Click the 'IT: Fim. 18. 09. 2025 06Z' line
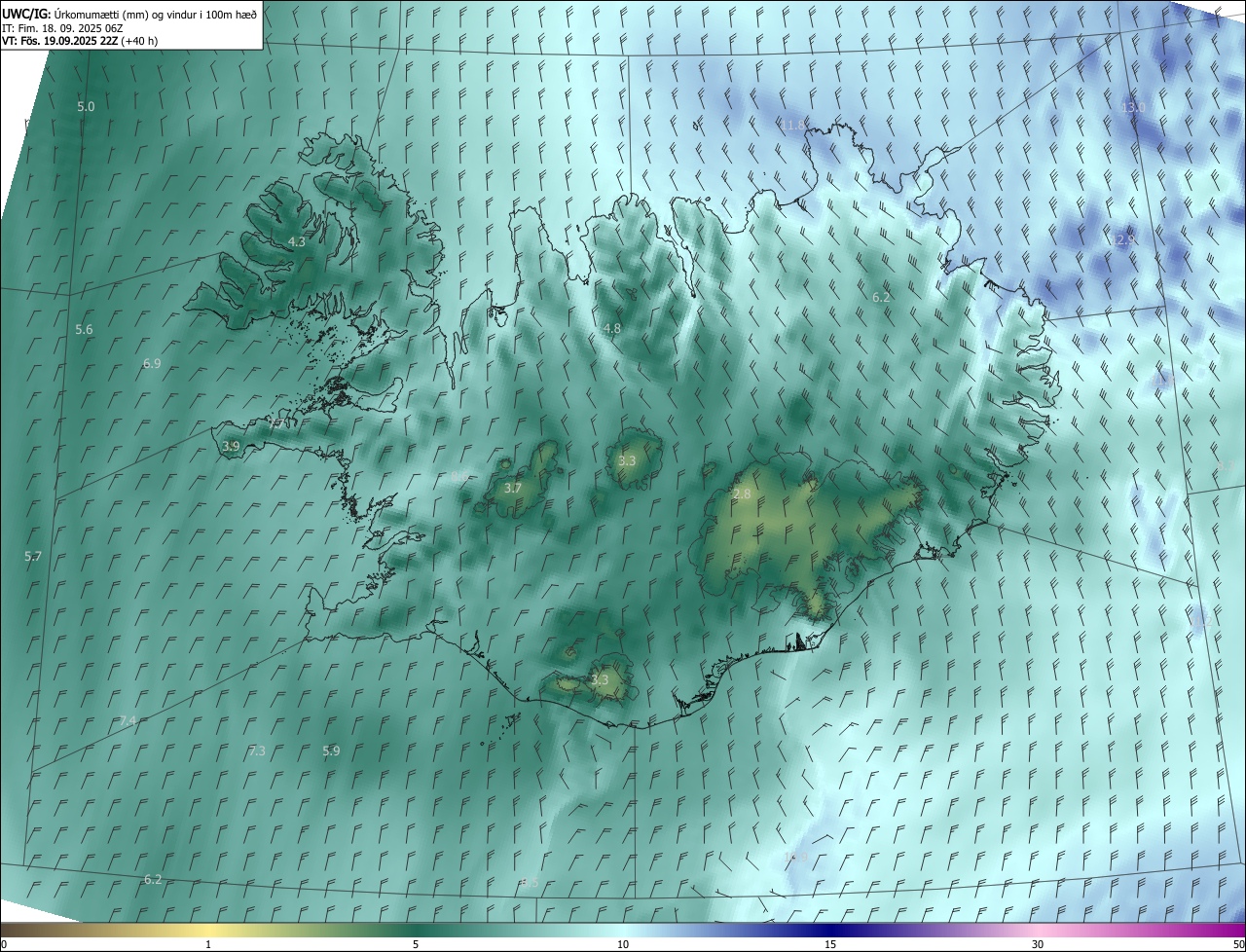This screenshot has height=952, width=1246. click(x=61, y=27)
